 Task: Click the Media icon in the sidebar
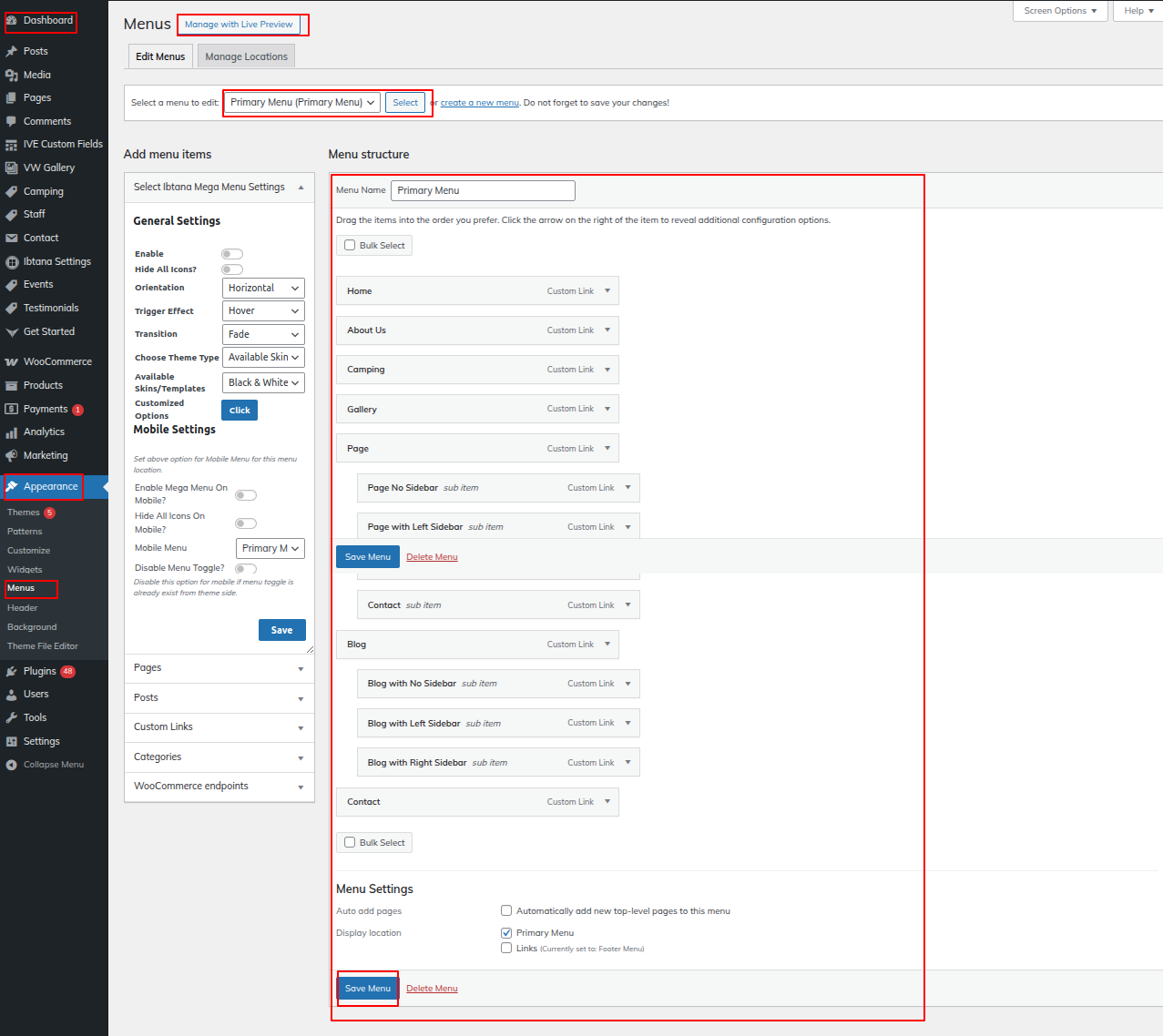point(11,76)
